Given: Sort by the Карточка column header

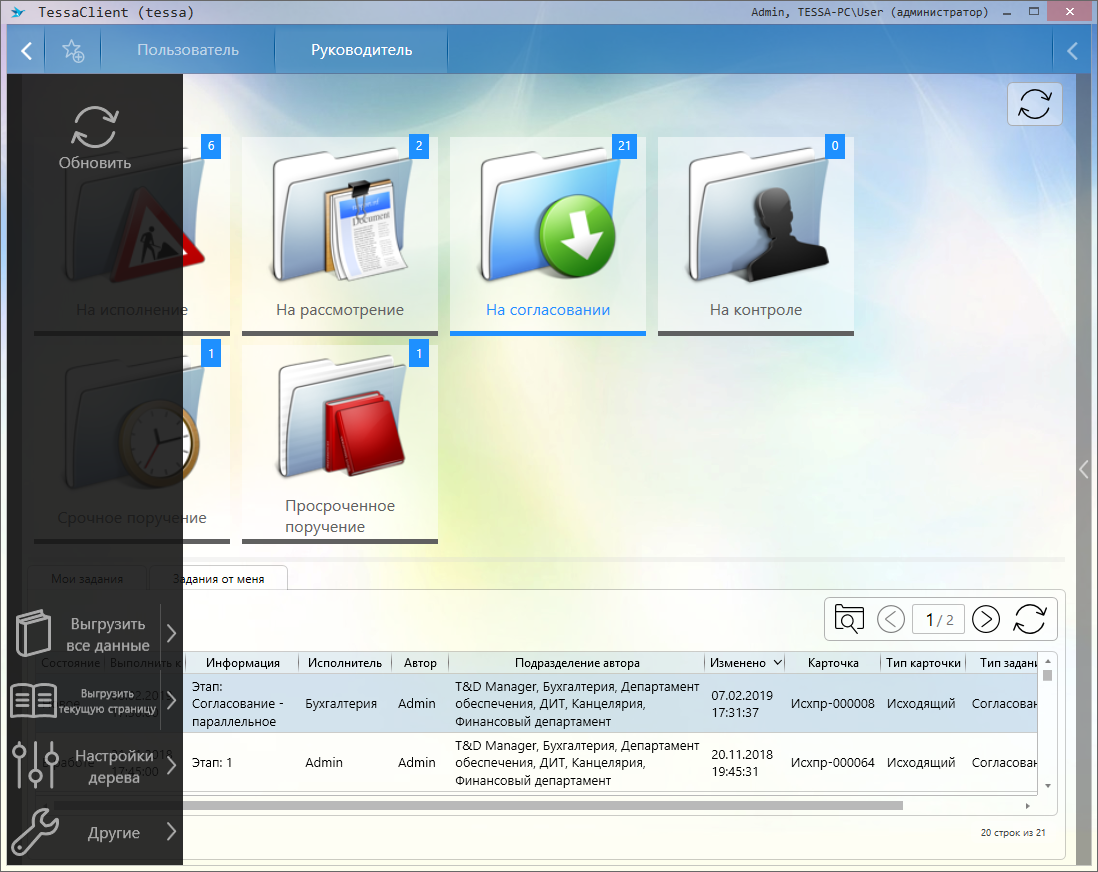Looking at the screenshot, I should [x=833, y=663].
